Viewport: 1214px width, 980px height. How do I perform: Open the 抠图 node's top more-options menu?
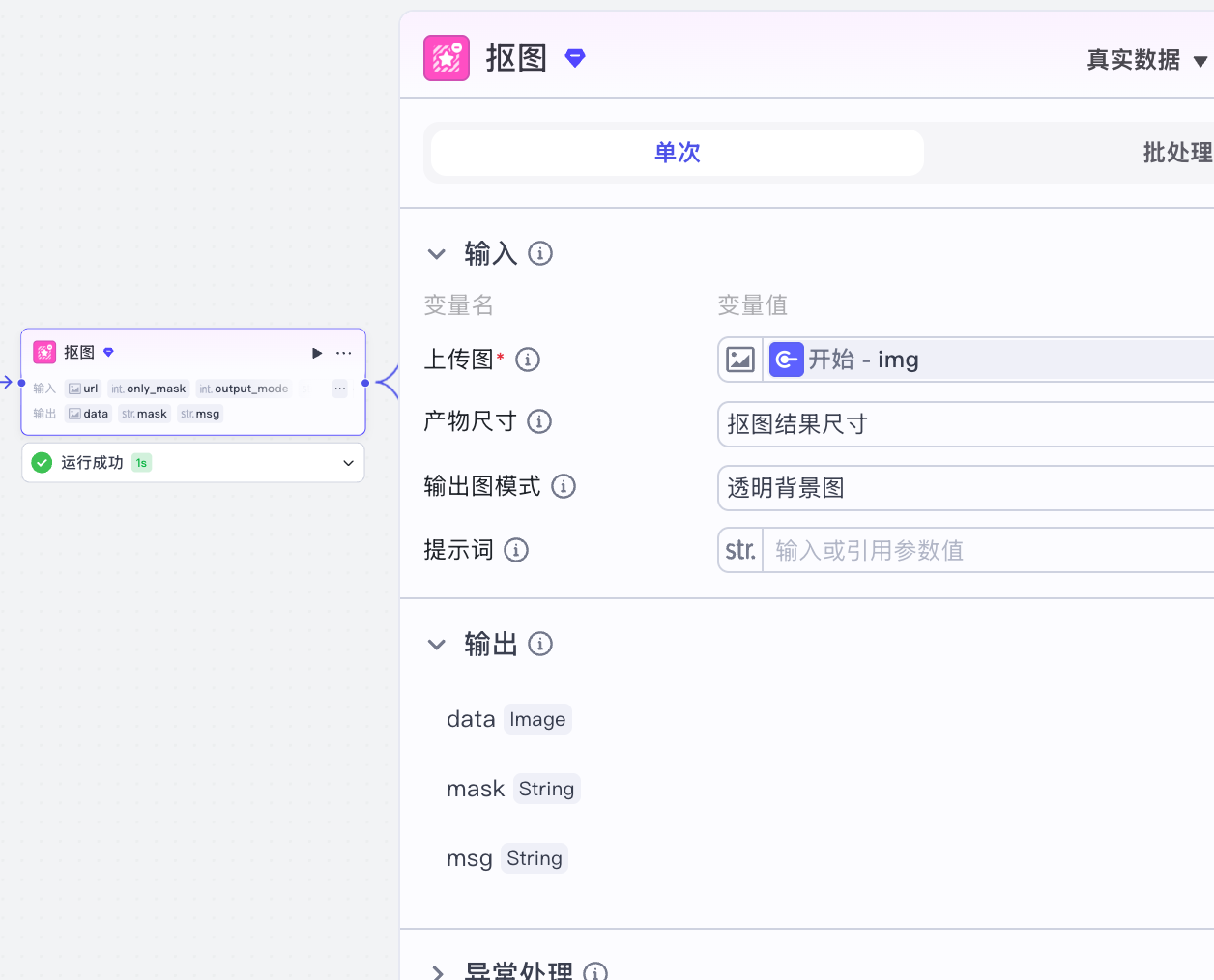[x=343, y=353]
